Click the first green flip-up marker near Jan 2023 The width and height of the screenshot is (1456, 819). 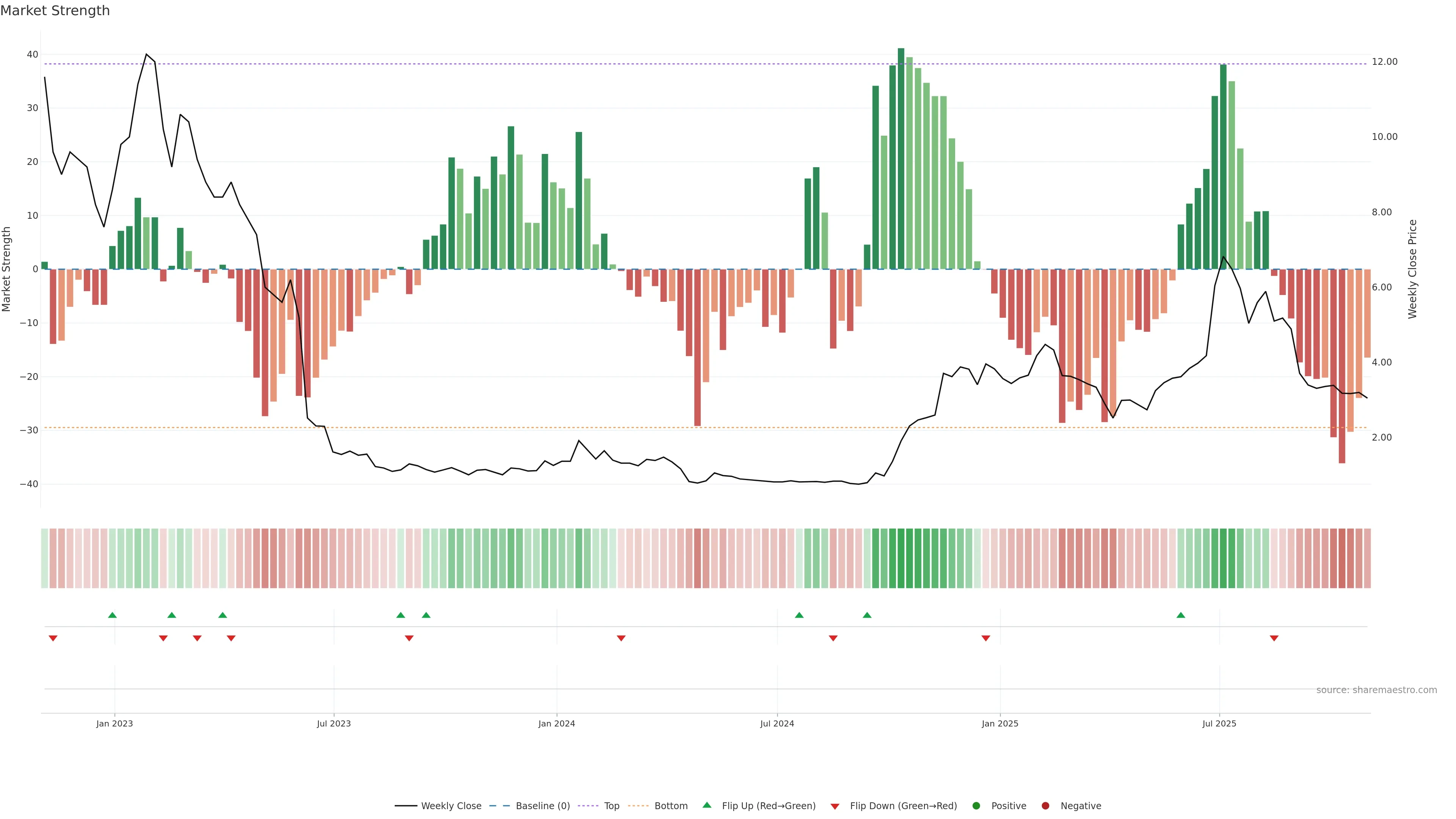click(x=113, y=615)
